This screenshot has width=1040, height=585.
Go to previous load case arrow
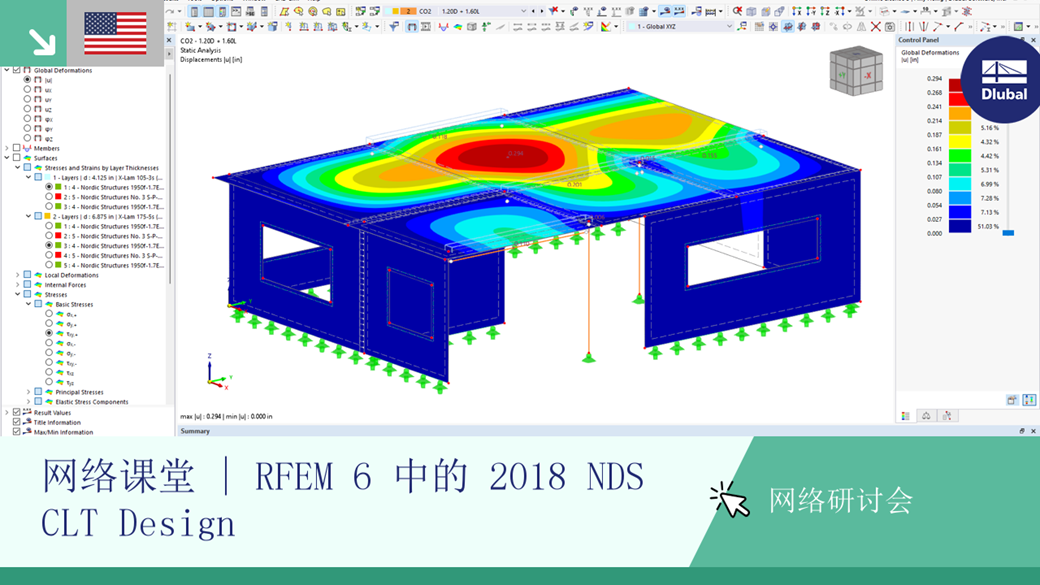[x=533, y=11]
